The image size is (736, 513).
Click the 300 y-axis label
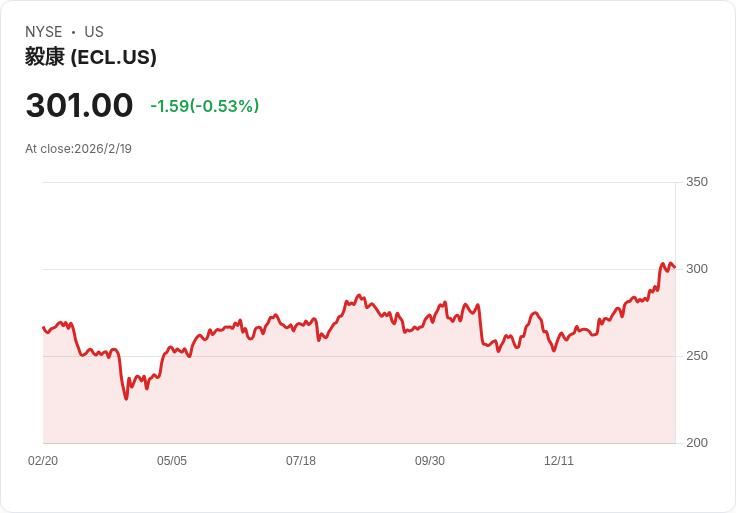696,269
